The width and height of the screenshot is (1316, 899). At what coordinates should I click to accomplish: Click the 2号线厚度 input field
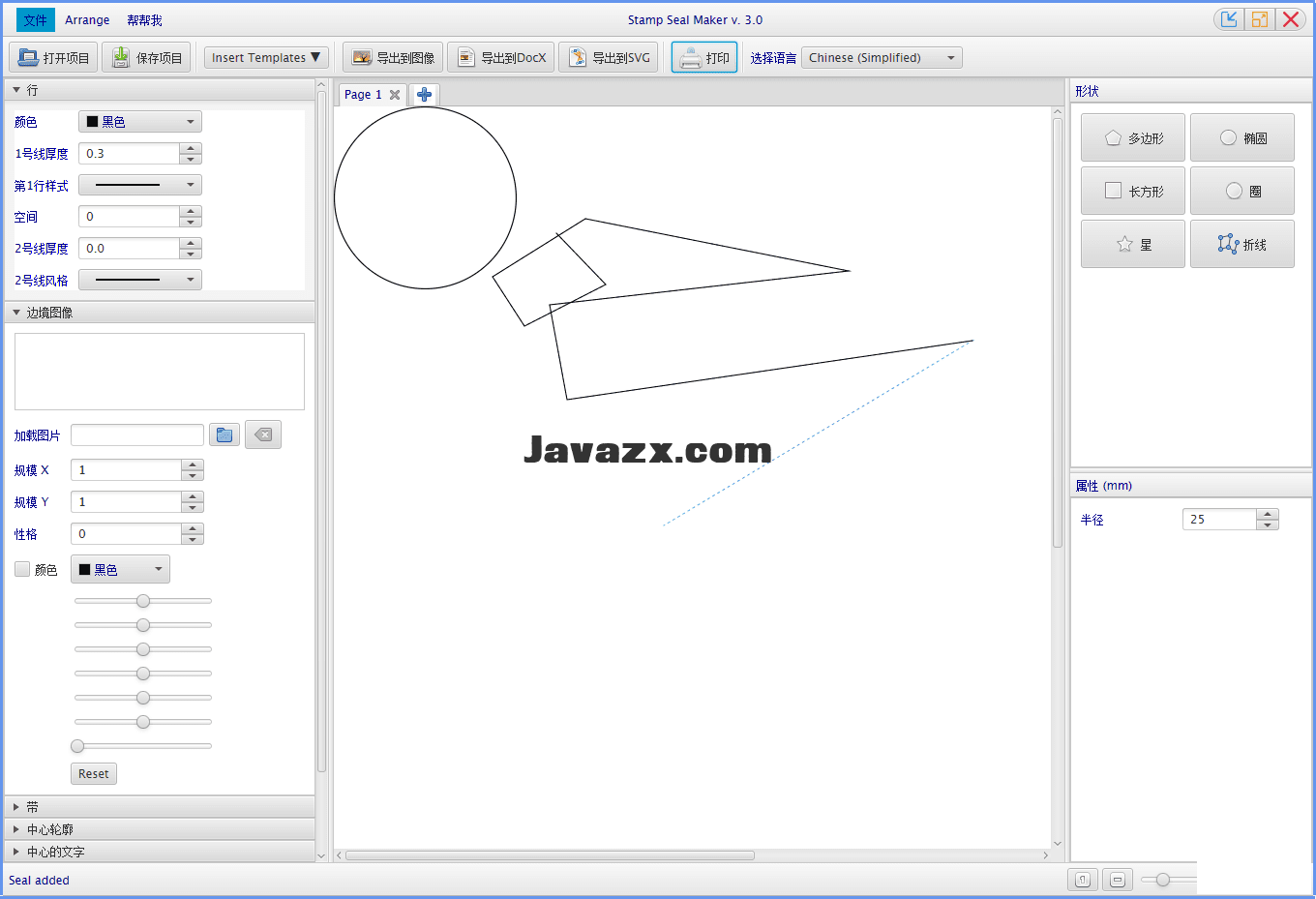pos(129,249)
